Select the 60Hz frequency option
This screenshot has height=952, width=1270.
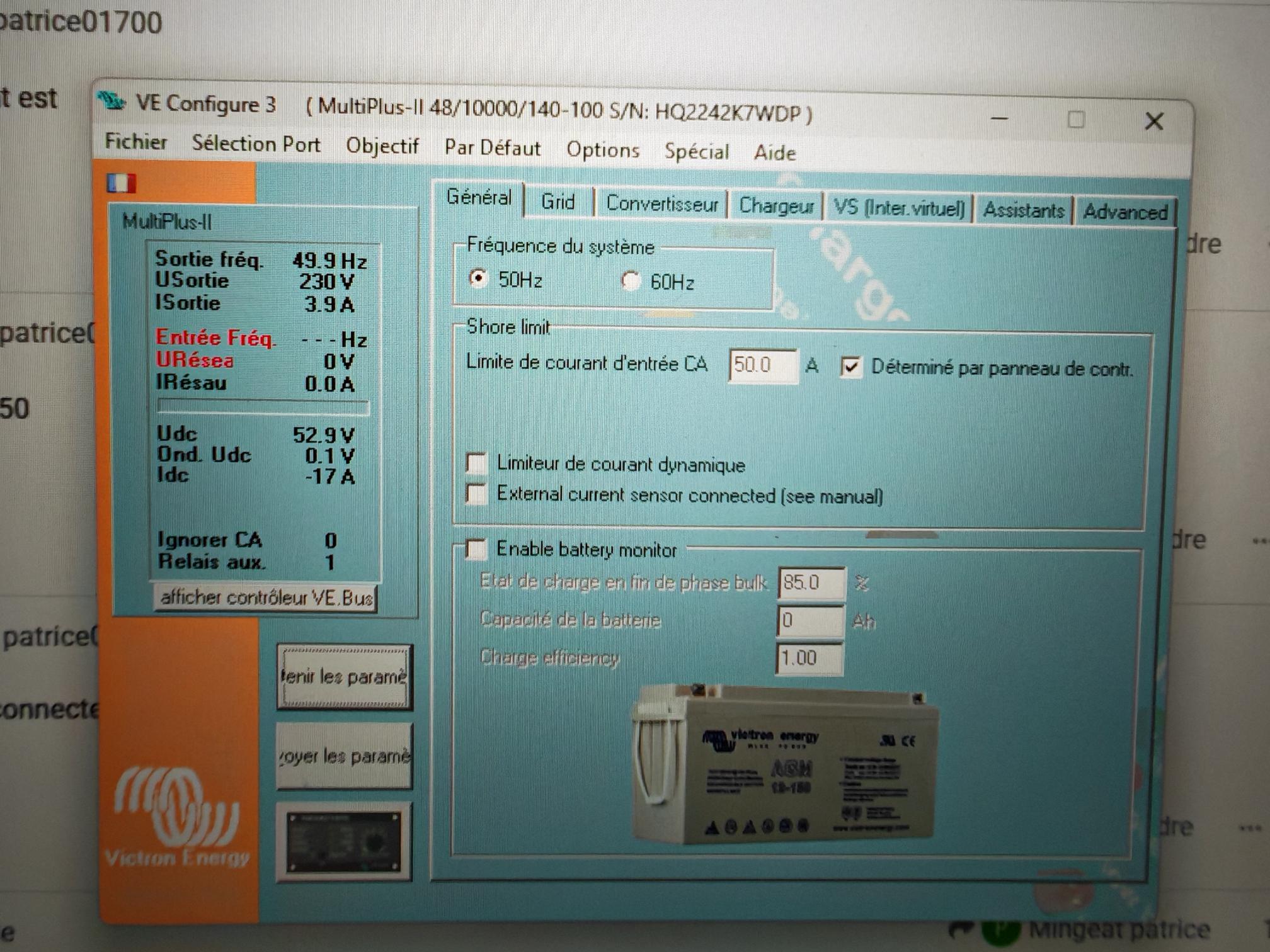pyautogui.click(x=631, y=281)
